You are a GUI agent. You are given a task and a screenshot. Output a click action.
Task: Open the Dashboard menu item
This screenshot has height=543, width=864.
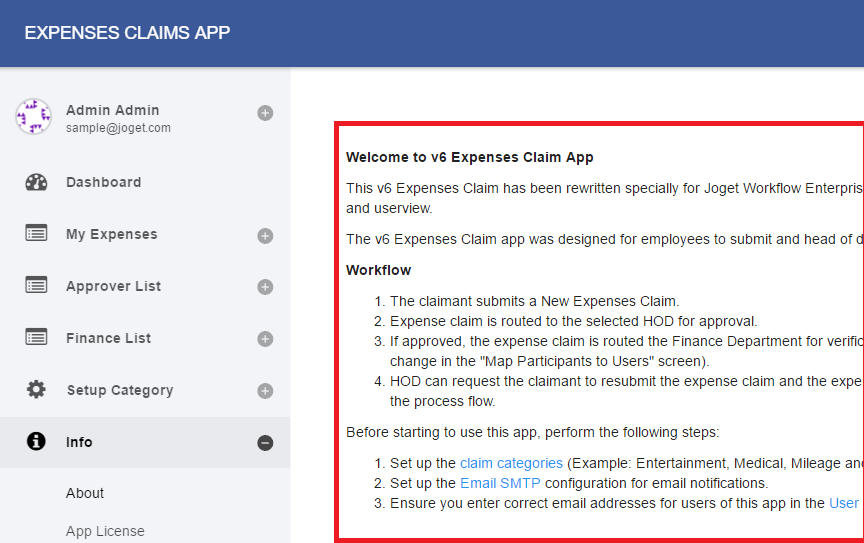click(x=103, y=182)
